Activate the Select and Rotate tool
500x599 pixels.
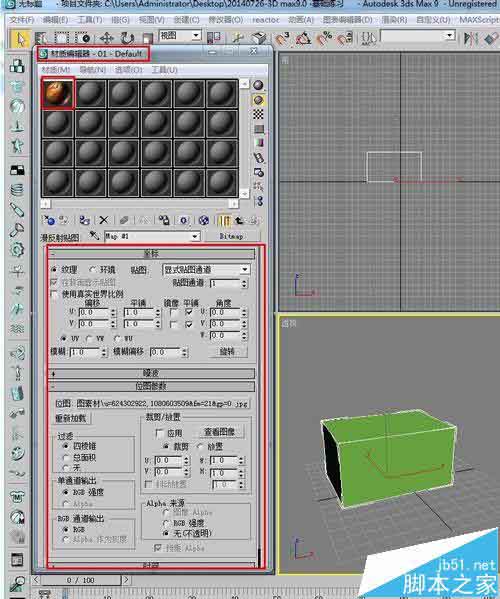[127, 38]
